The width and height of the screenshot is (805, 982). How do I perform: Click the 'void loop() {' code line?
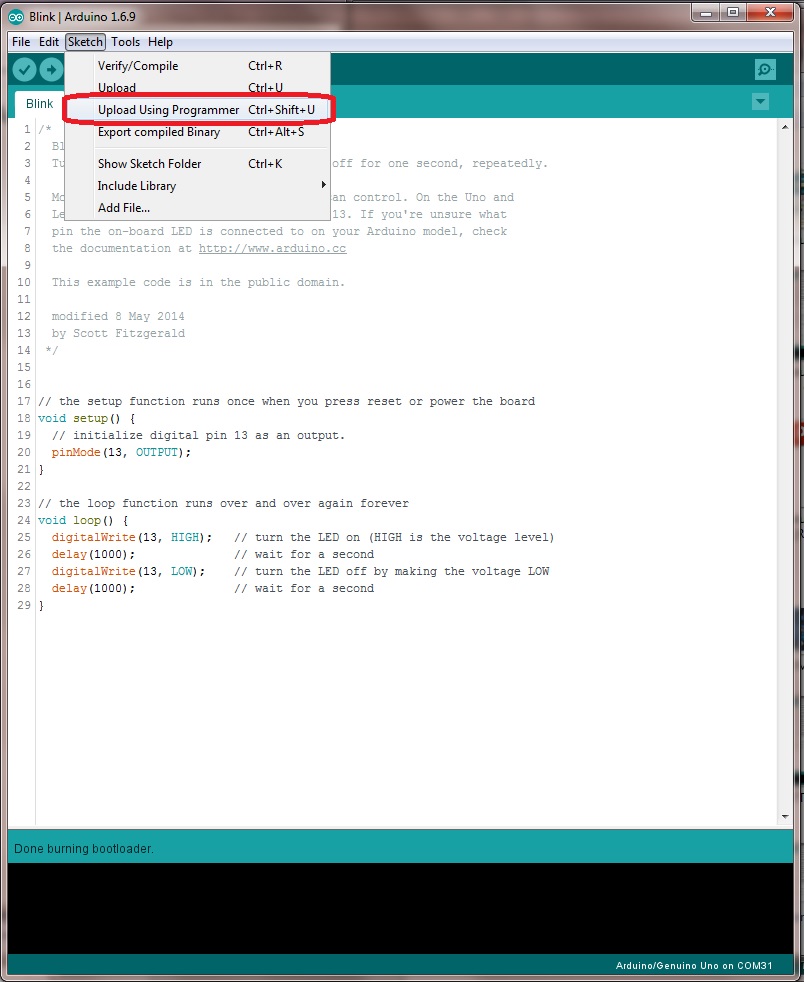(x=83, y=520)
